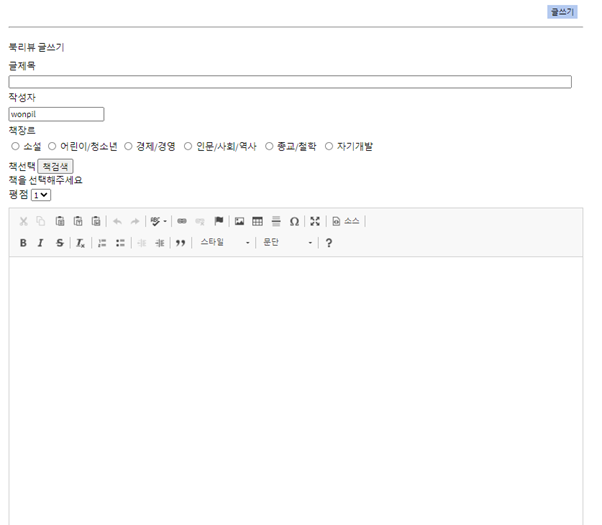Click the Paste icon in editor toolbar
The width and height of the screenshot is (602, 525).
[60, 221]
